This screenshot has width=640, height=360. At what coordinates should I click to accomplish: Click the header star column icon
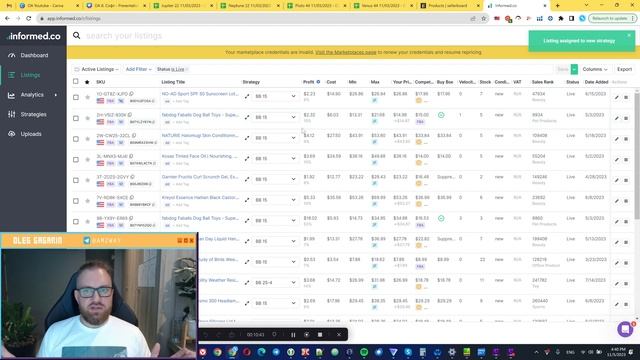[x=87, y=82]
